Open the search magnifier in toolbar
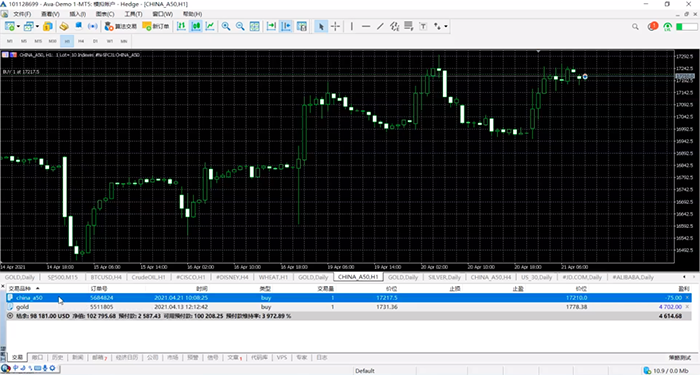700x375 pixels. tap(635, 27)
